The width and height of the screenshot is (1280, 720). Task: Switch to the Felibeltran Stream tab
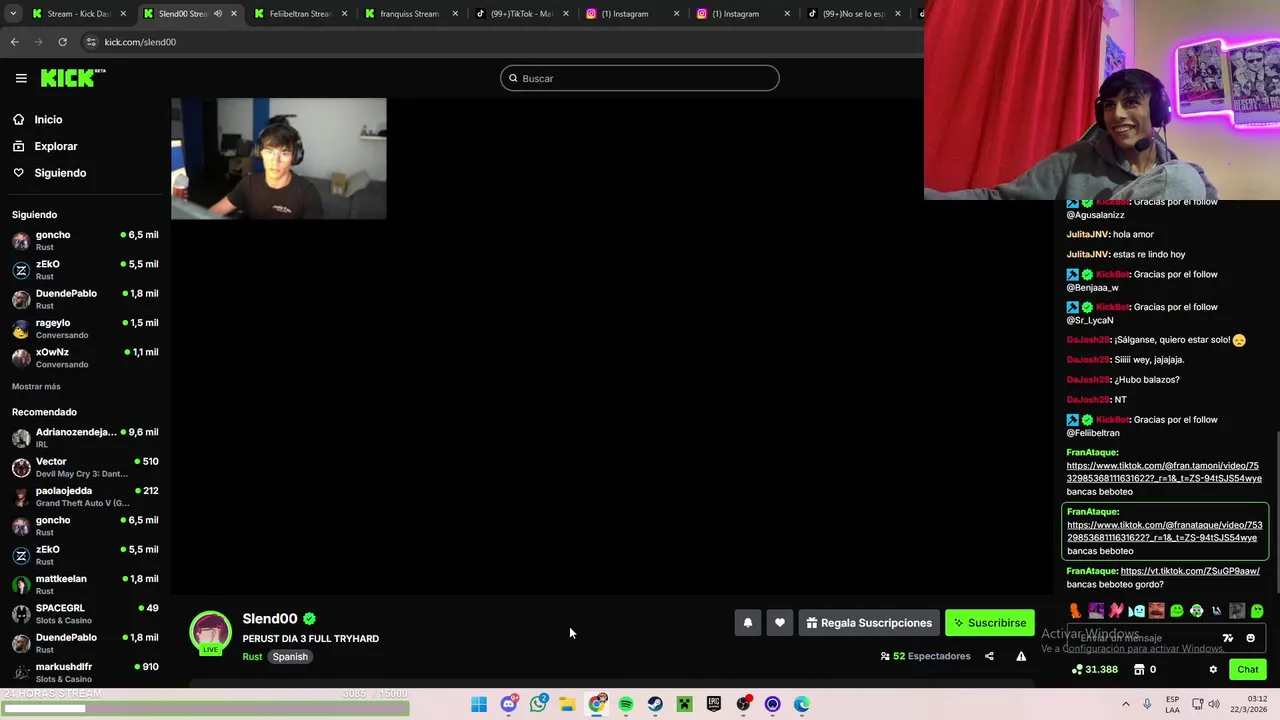coord(300,14)
